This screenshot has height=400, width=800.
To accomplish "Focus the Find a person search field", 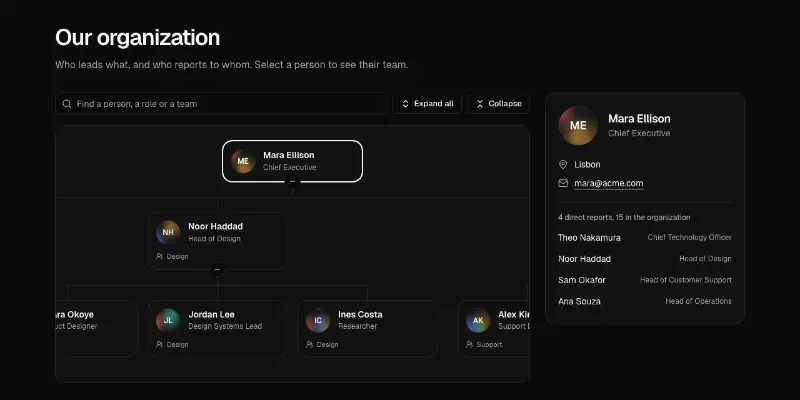I will click(x=221, y=104).
